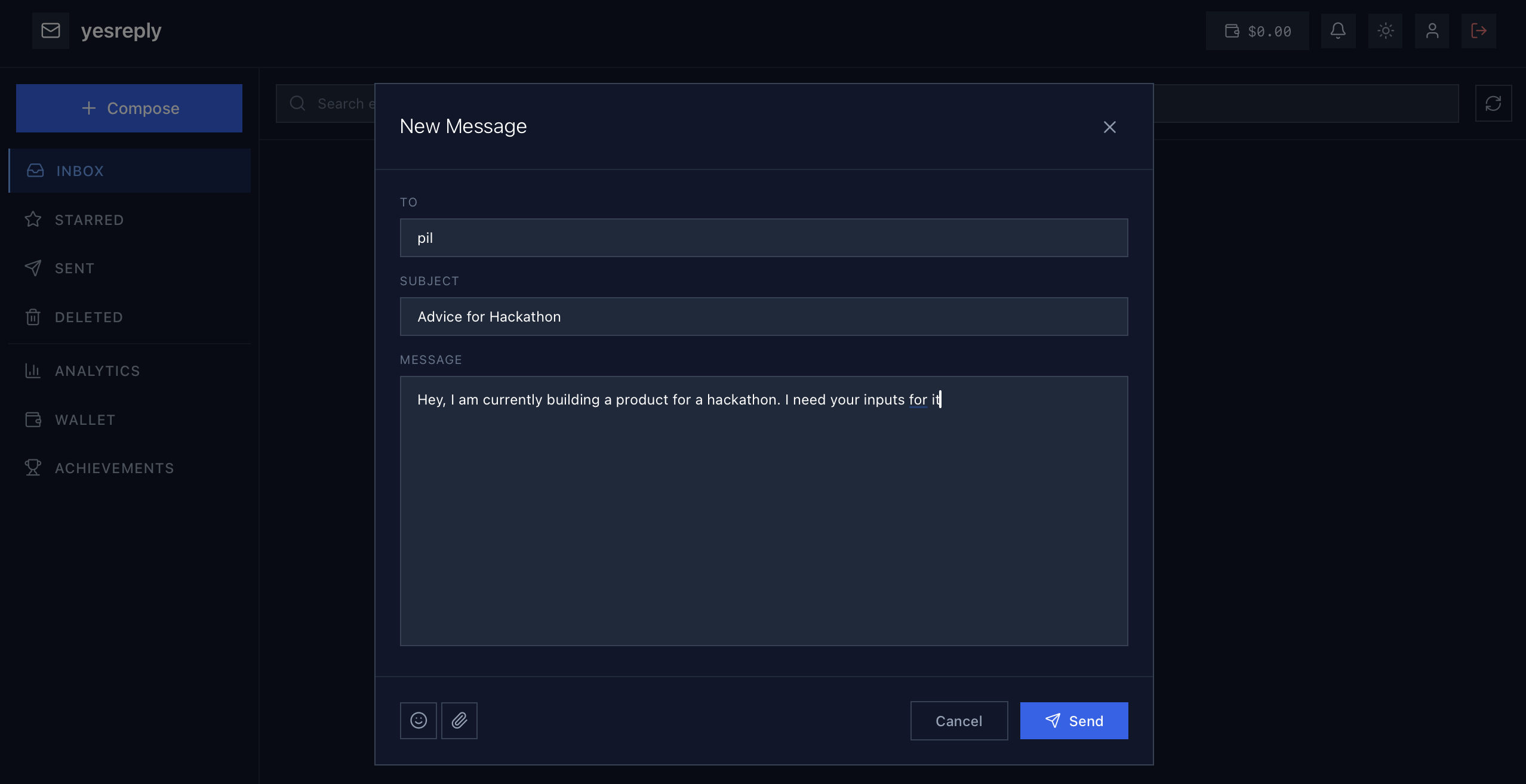Viewport: 1526px width, 784px height.
Task: Open the Deleted folder
Action: pos(88,317)
